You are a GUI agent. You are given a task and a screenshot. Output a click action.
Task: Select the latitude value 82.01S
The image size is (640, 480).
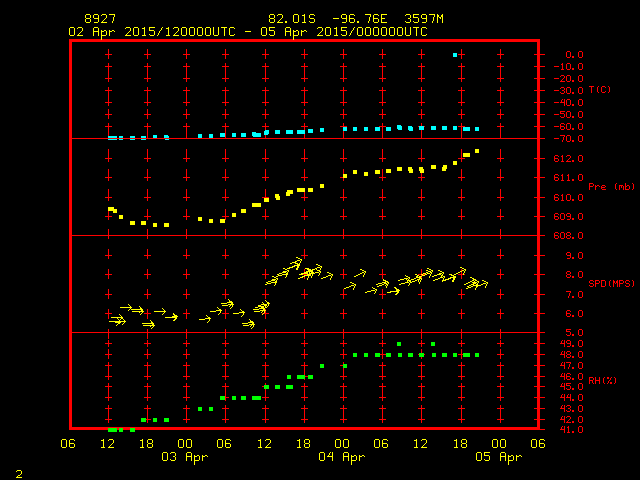(x=292, y=19)
